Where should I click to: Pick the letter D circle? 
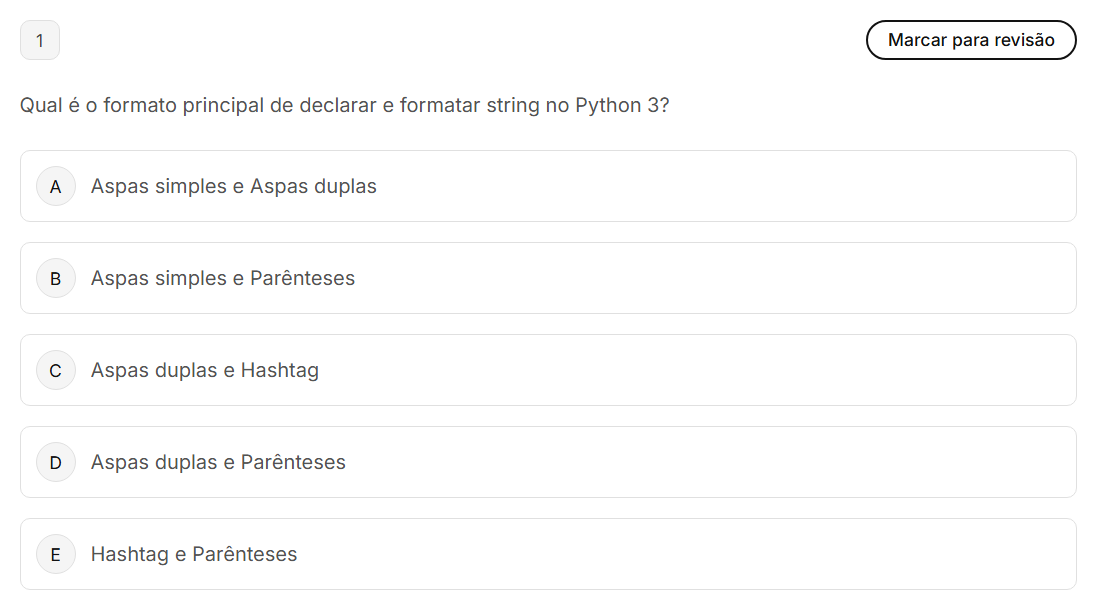tap(56, 462)
